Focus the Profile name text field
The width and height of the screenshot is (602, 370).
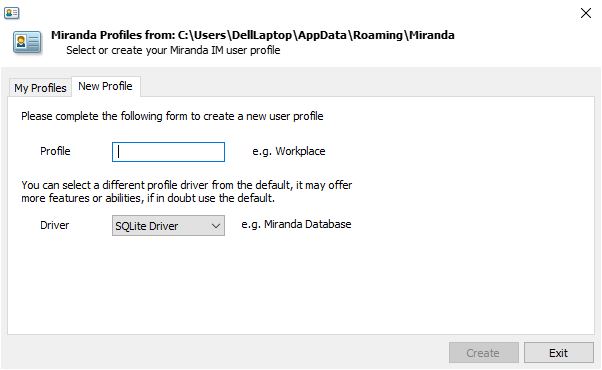pyautogui.click(x=168, y=152)
